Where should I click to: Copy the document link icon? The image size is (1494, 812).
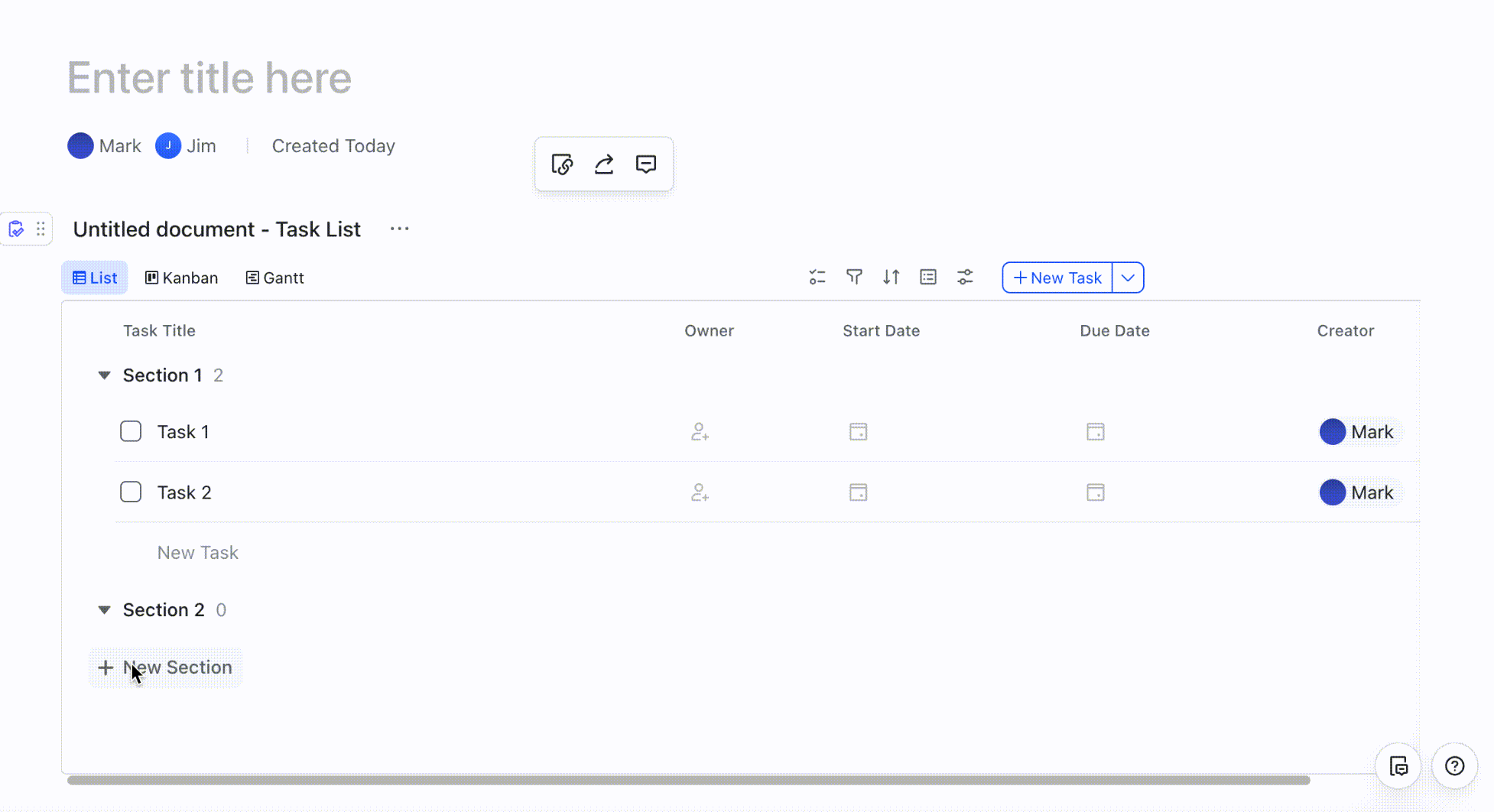click(x=562, y=164)
